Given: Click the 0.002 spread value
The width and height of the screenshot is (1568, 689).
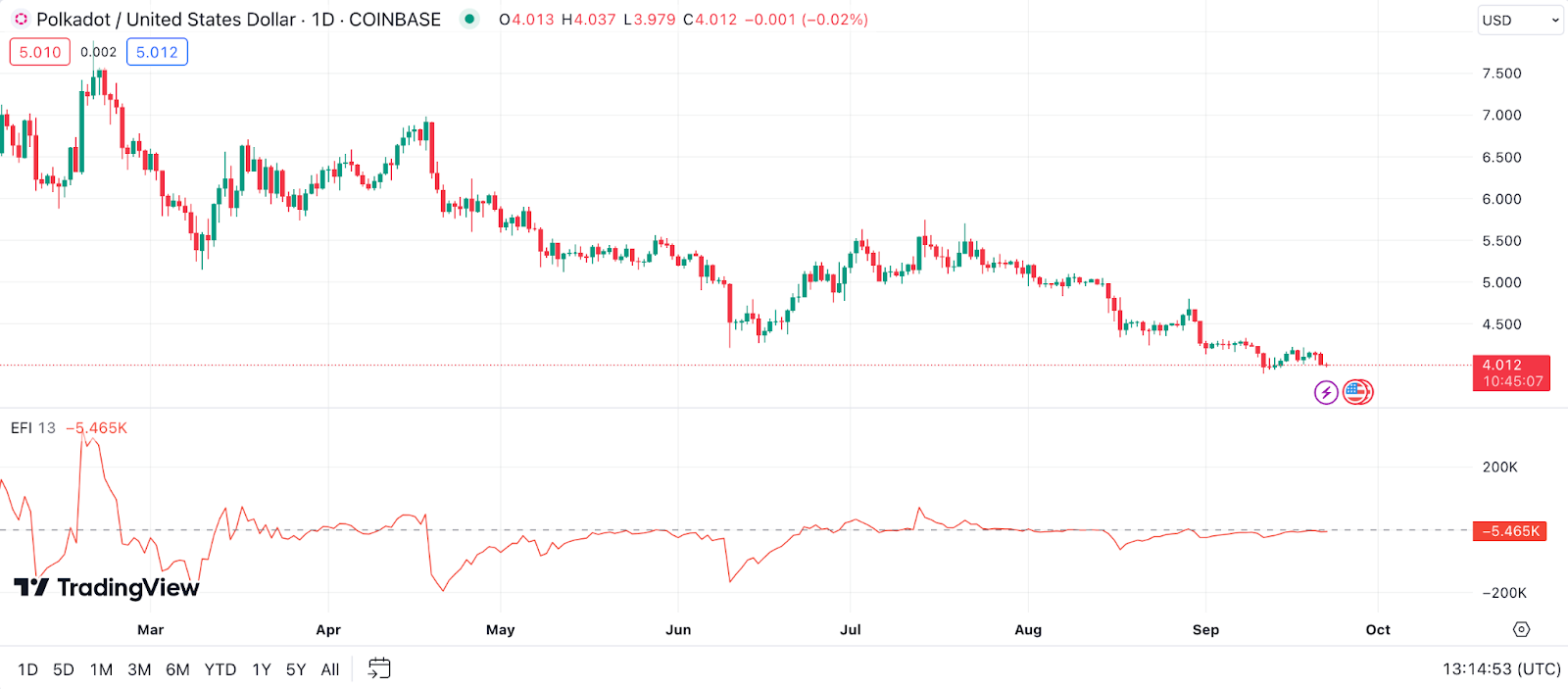Looking at the screenshot, I should pyautogui.click(x=98, y=52).
